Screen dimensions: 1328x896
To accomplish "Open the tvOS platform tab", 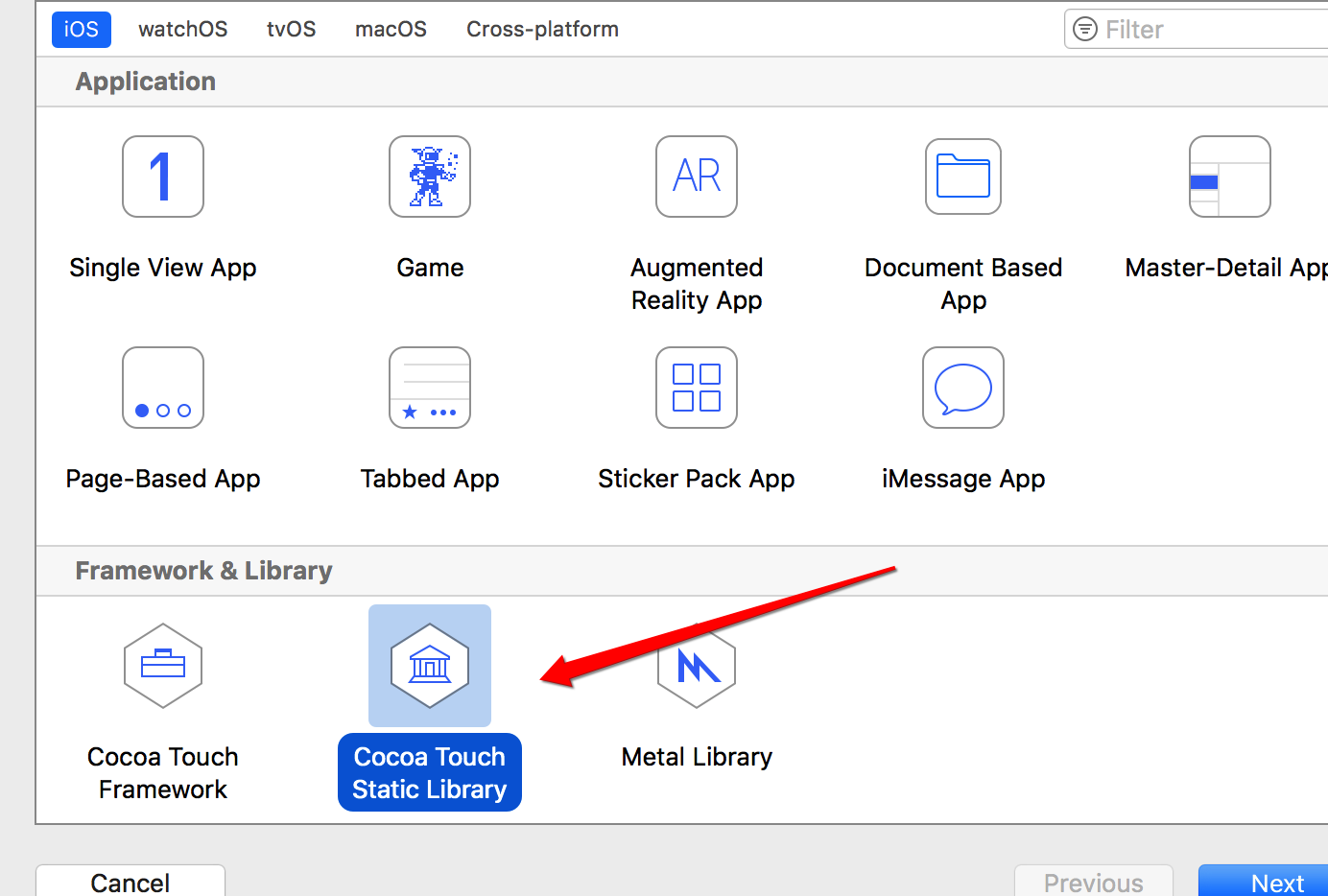I will pos(292,29).
